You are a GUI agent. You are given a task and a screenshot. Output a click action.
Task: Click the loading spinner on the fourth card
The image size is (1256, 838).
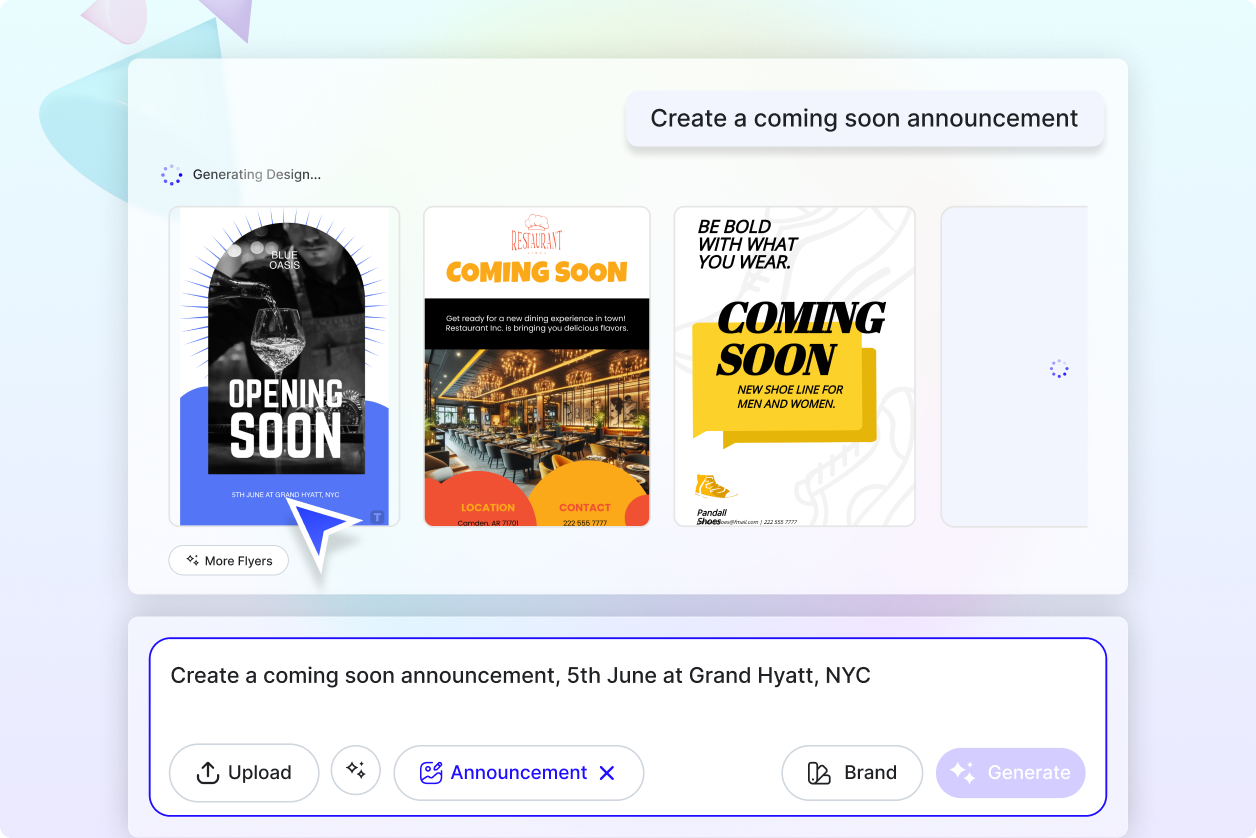pyautogui.click(x=1058, y=368)
